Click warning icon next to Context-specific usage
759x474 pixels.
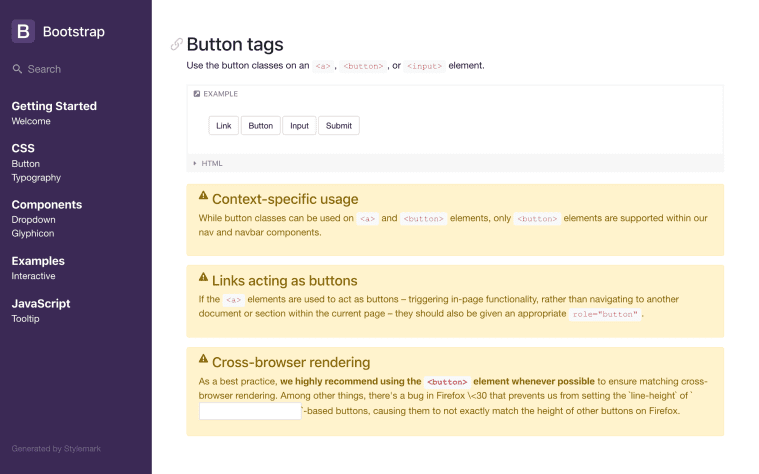tap(203, 195)
